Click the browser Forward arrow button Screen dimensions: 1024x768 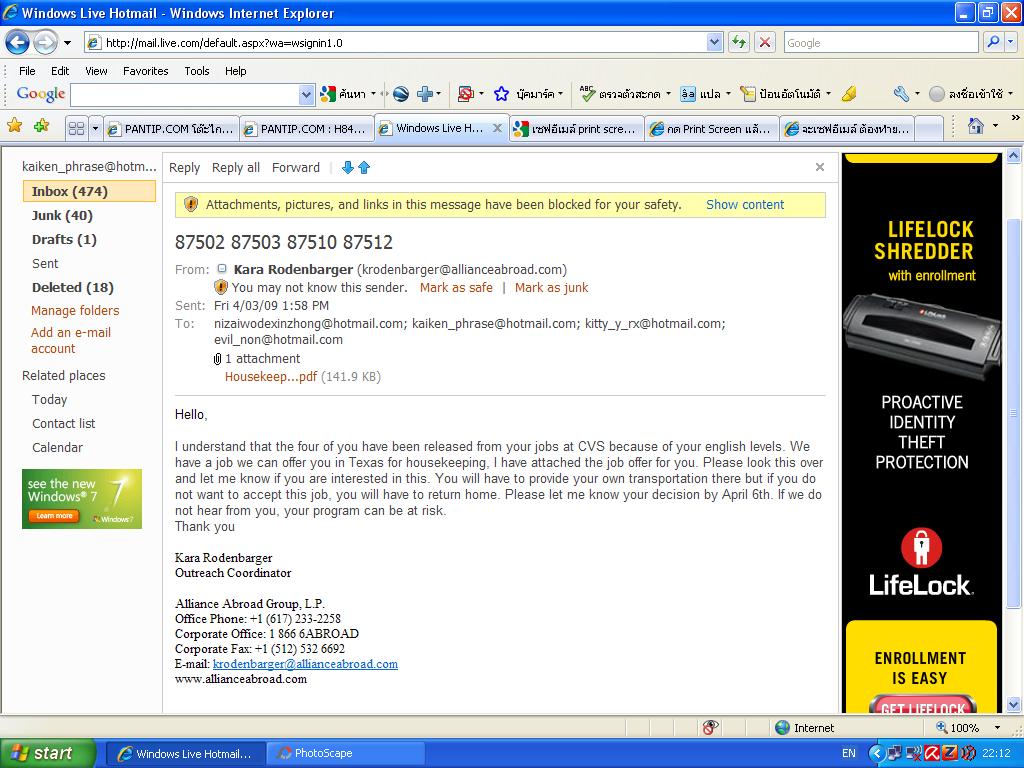[45, 43]
